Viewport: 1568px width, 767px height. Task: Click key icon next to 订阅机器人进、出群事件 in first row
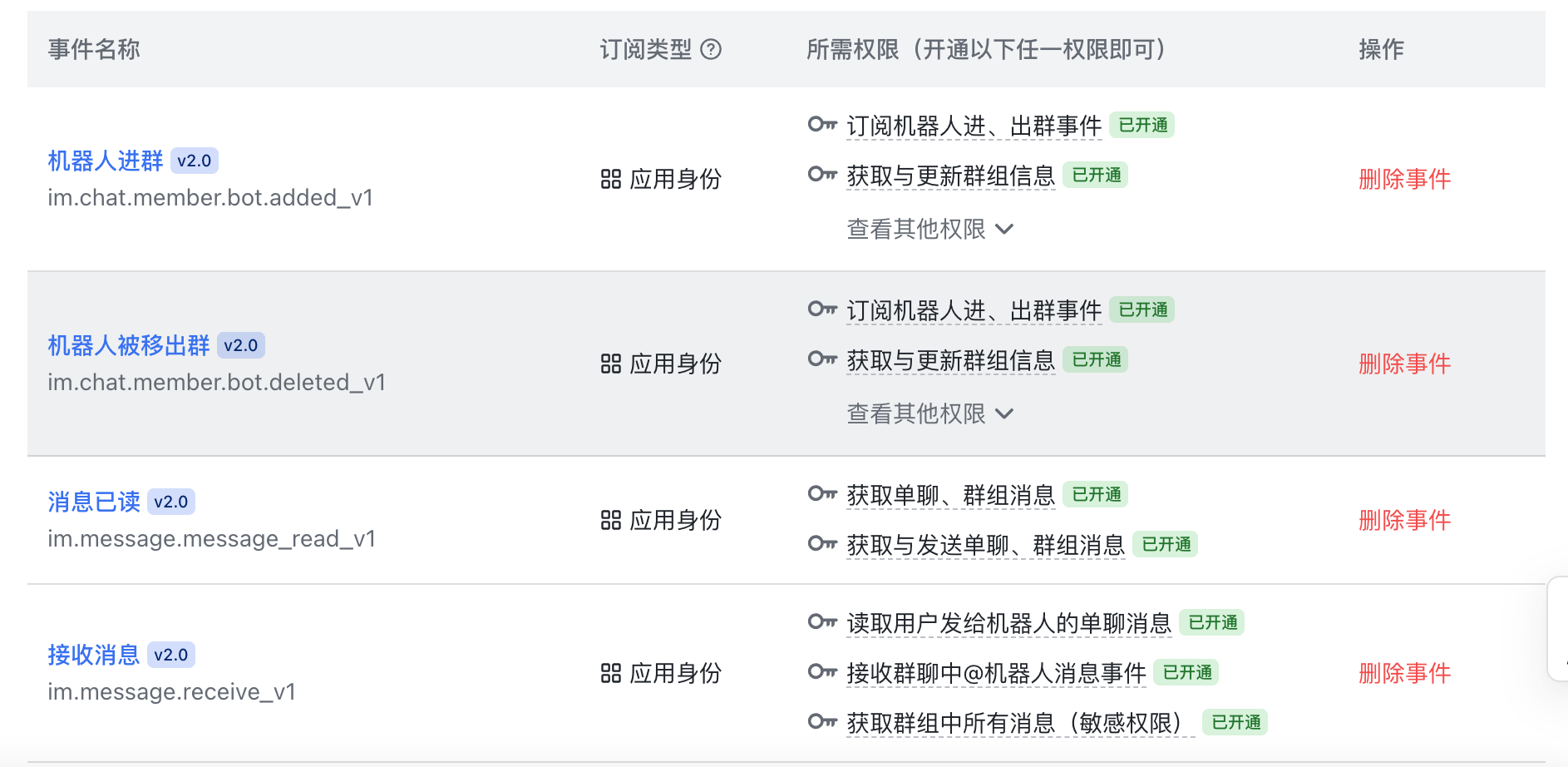pyautogui.click(x=822, y=125)
